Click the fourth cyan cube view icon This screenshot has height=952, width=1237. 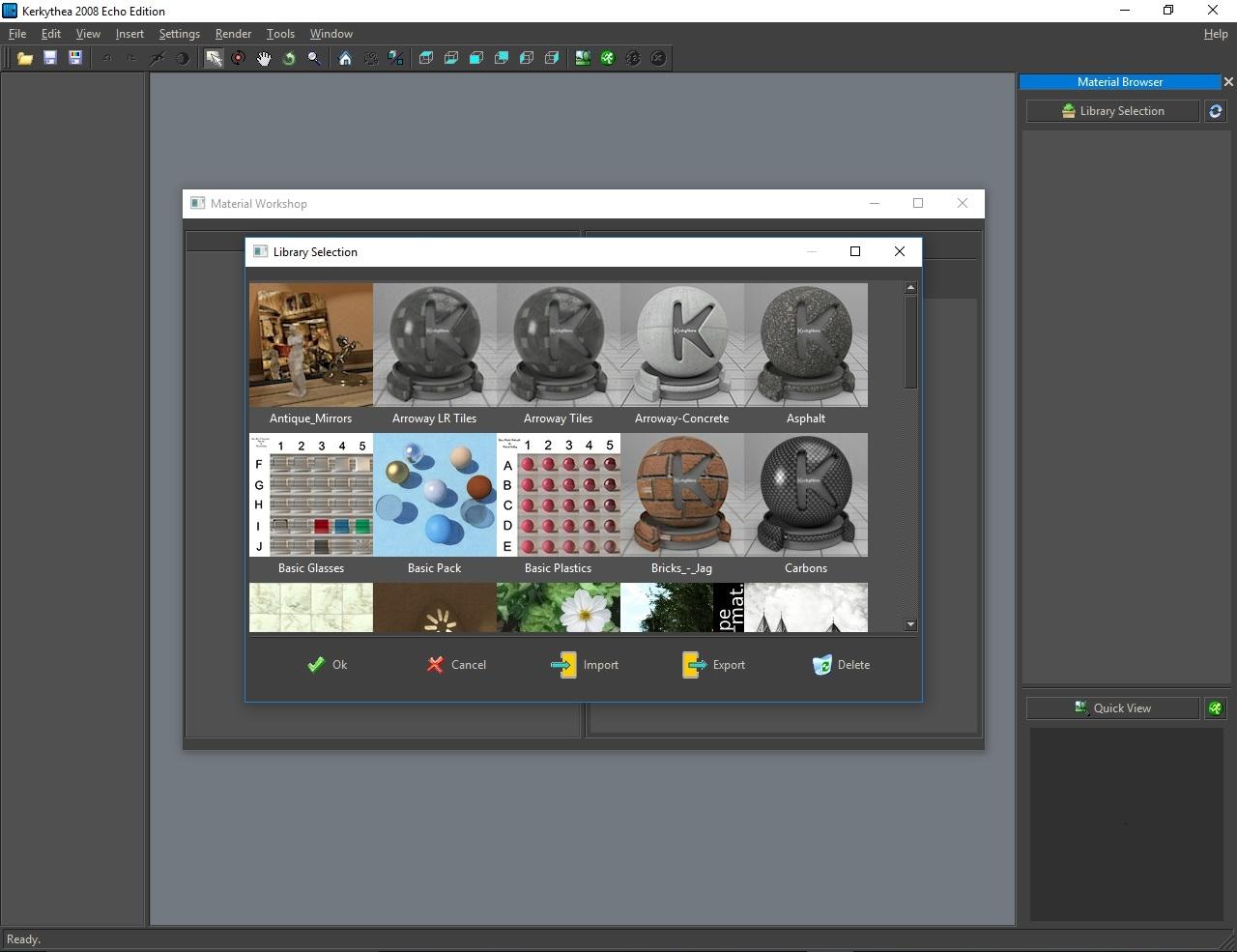(502, 58)
